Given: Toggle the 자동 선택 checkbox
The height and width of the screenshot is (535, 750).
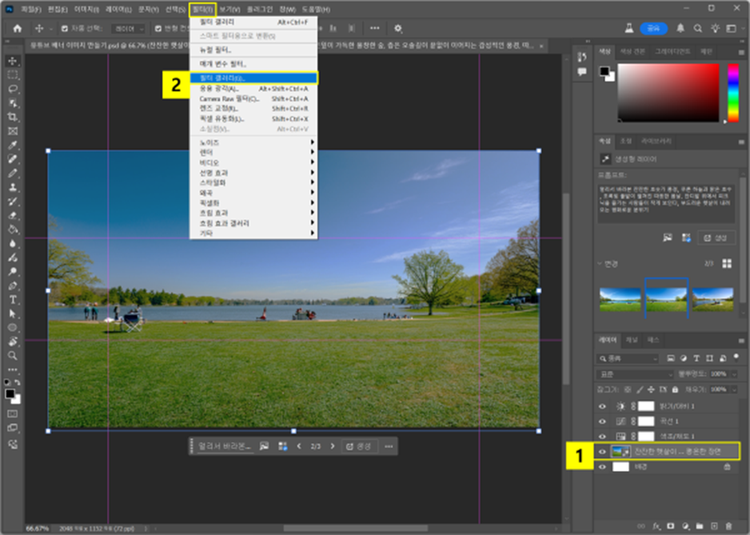Looking at the screenshot, I should click(66, 29).
